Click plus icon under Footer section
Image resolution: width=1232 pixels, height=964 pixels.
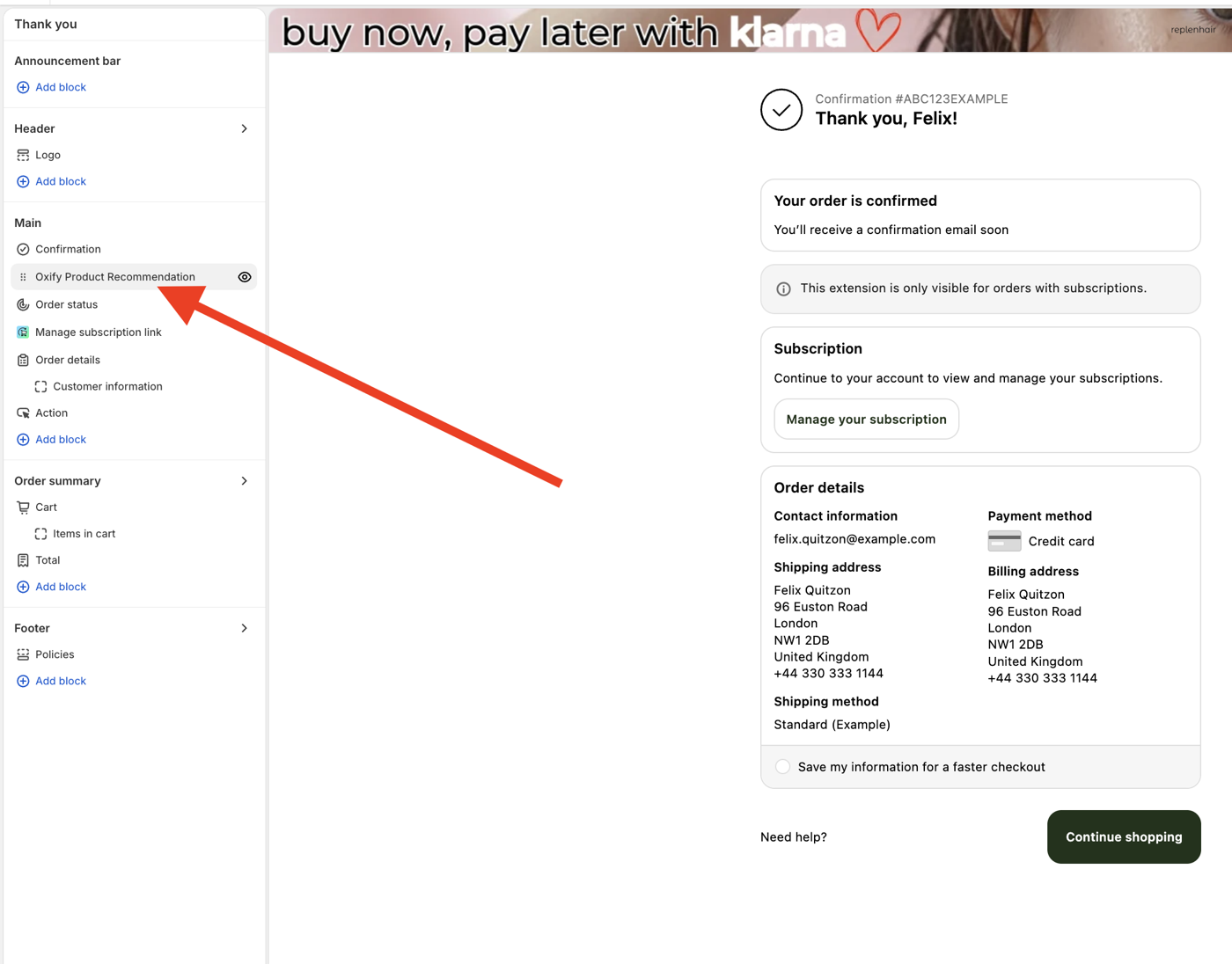point(23,681)
